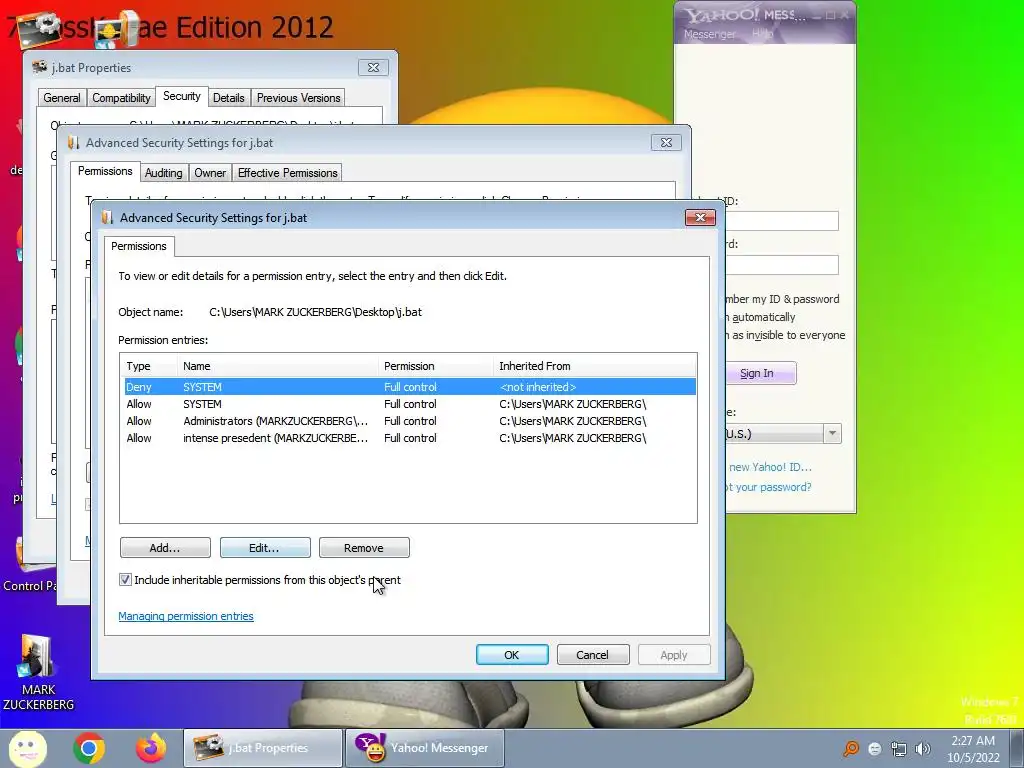Image resolution: width=1024 pixels, height=768 pixels.
Task: Click the Yahoo password input field
Action: coord(781,264)
